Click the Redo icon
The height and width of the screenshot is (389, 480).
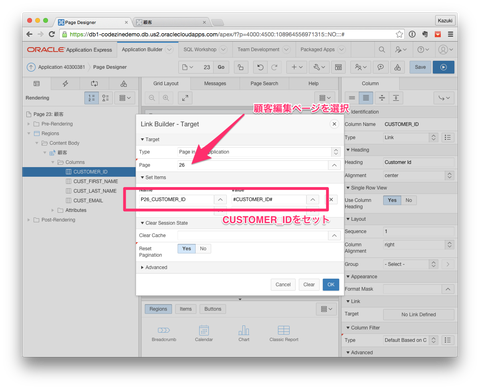tap(274, 67)
